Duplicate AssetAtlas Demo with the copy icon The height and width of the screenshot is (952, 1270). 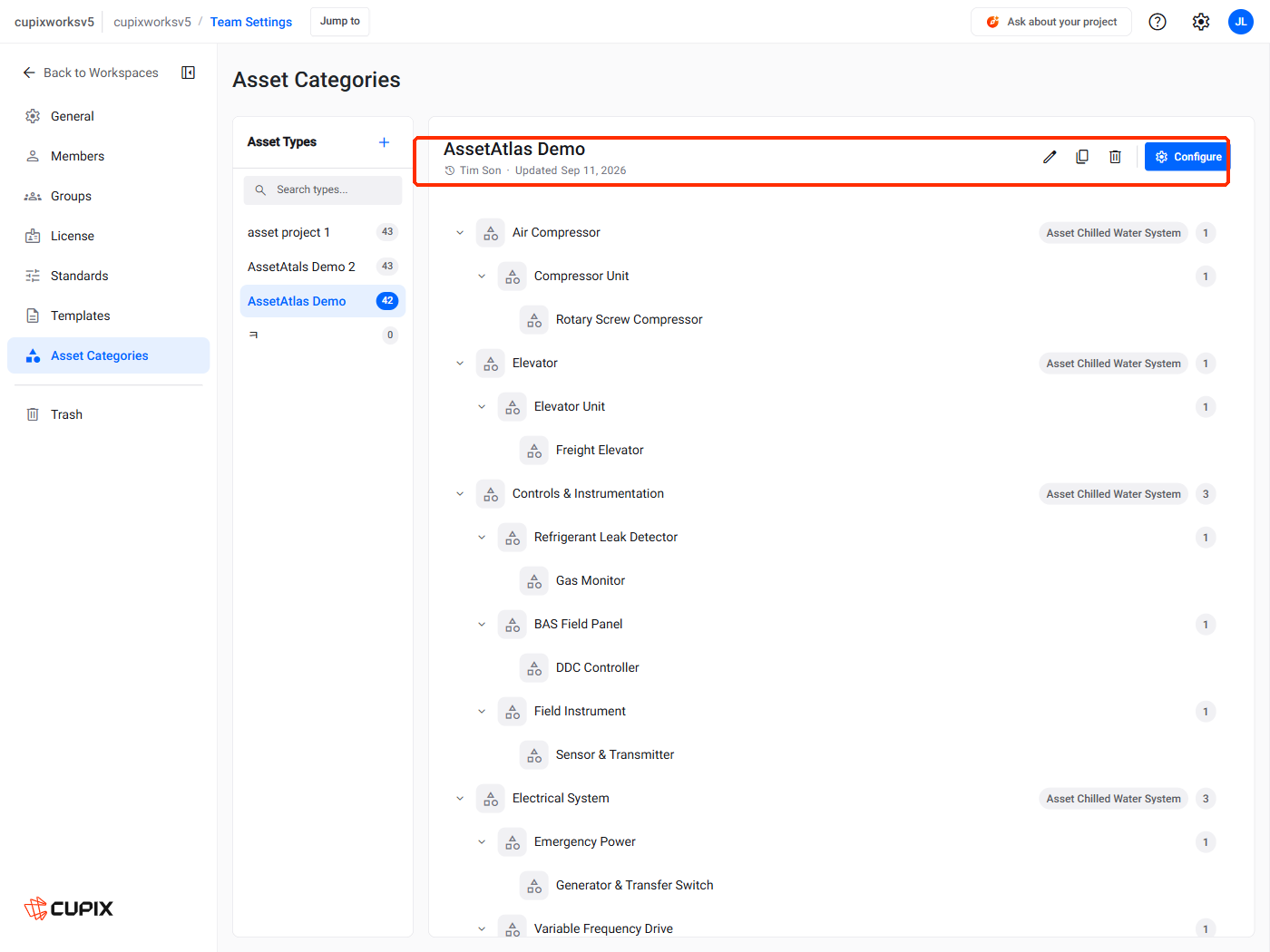[1082, 157]
